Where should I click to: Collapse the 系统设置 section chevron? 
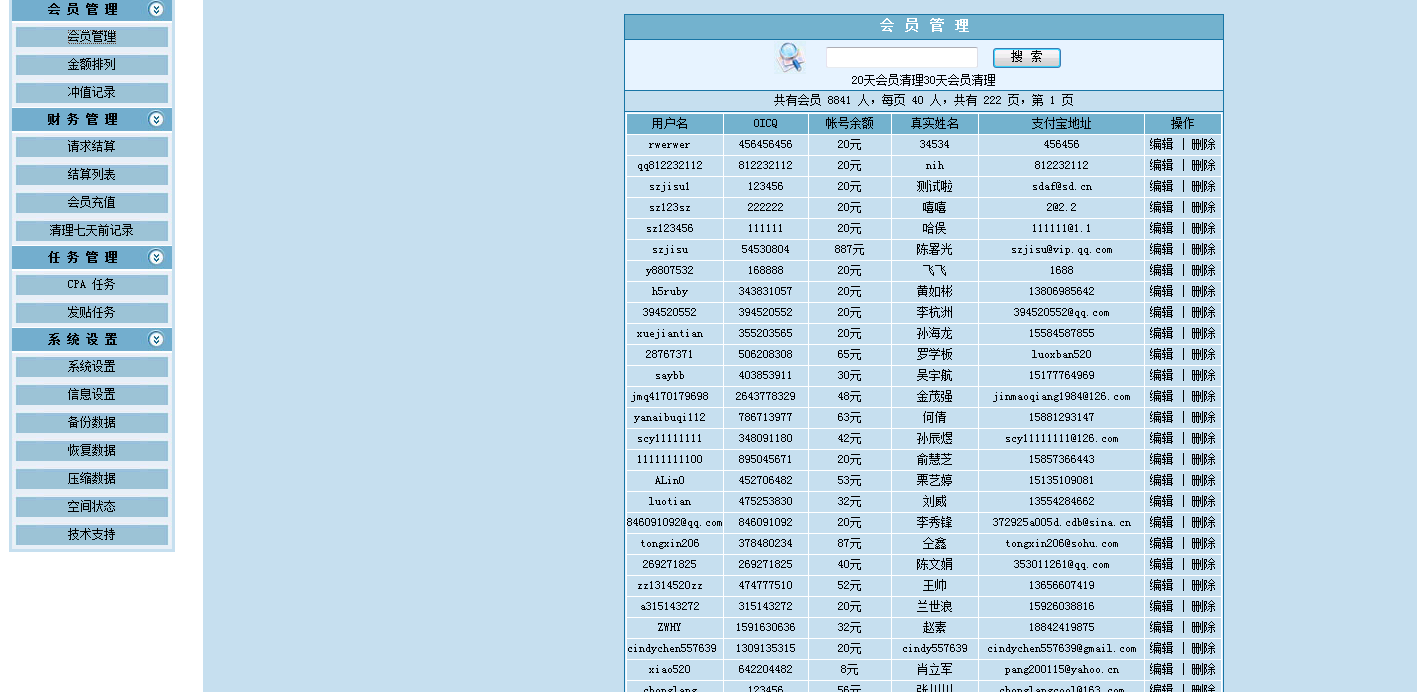tap(156, 339)
